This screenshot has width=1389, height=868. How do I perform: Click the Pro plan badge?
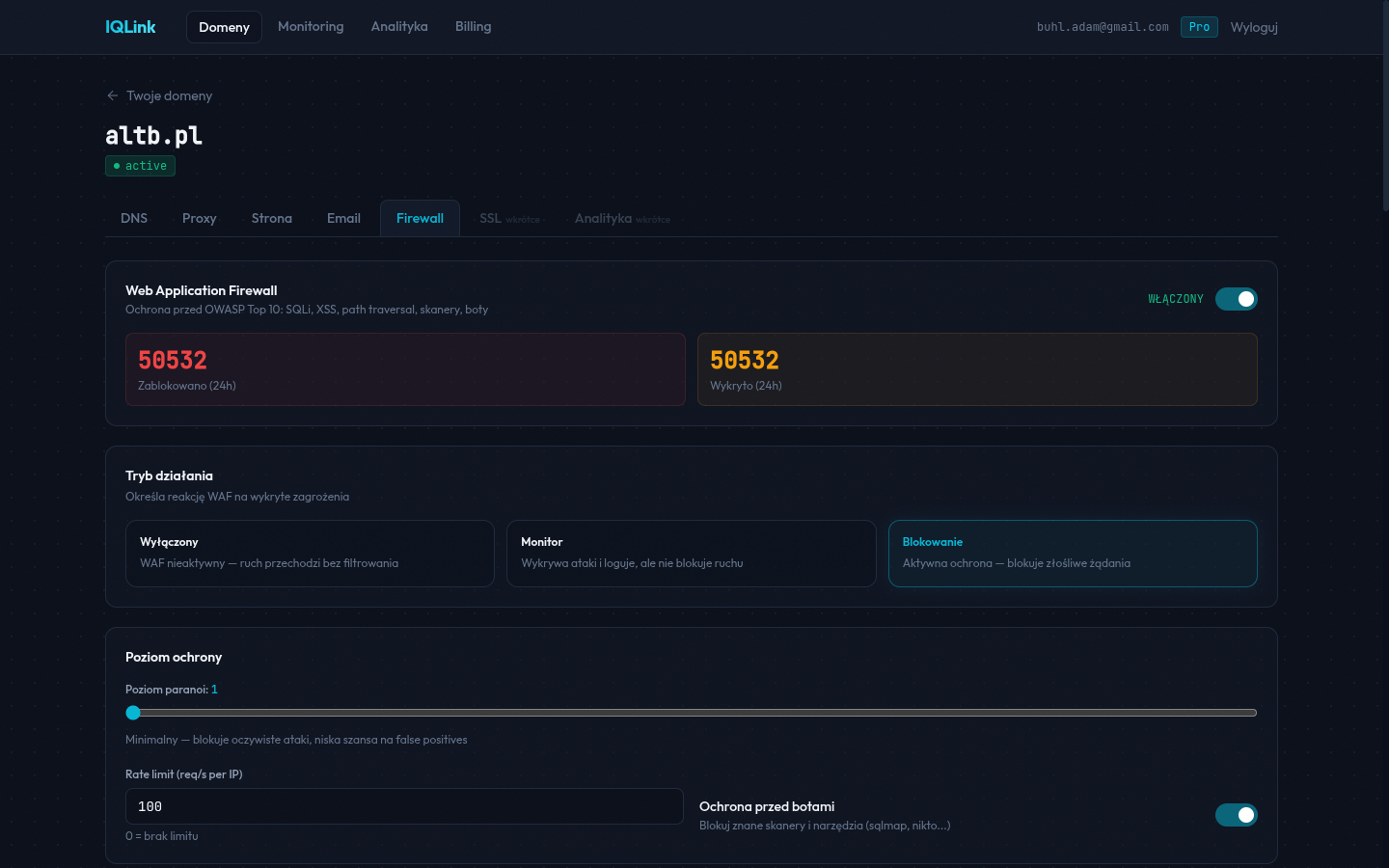click(x=1199, y=27)
